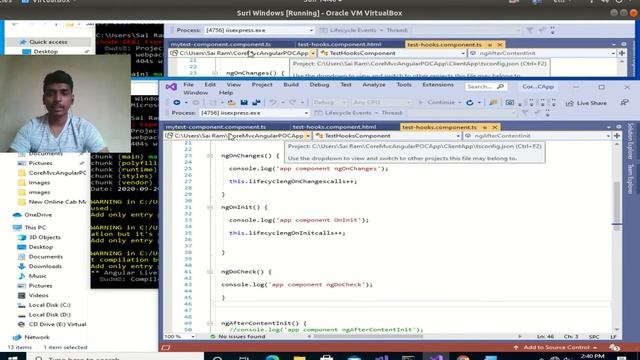Select Local Disk (D:) in File Explorer
This screenshot has height=360, width=640.
point(49,315)
